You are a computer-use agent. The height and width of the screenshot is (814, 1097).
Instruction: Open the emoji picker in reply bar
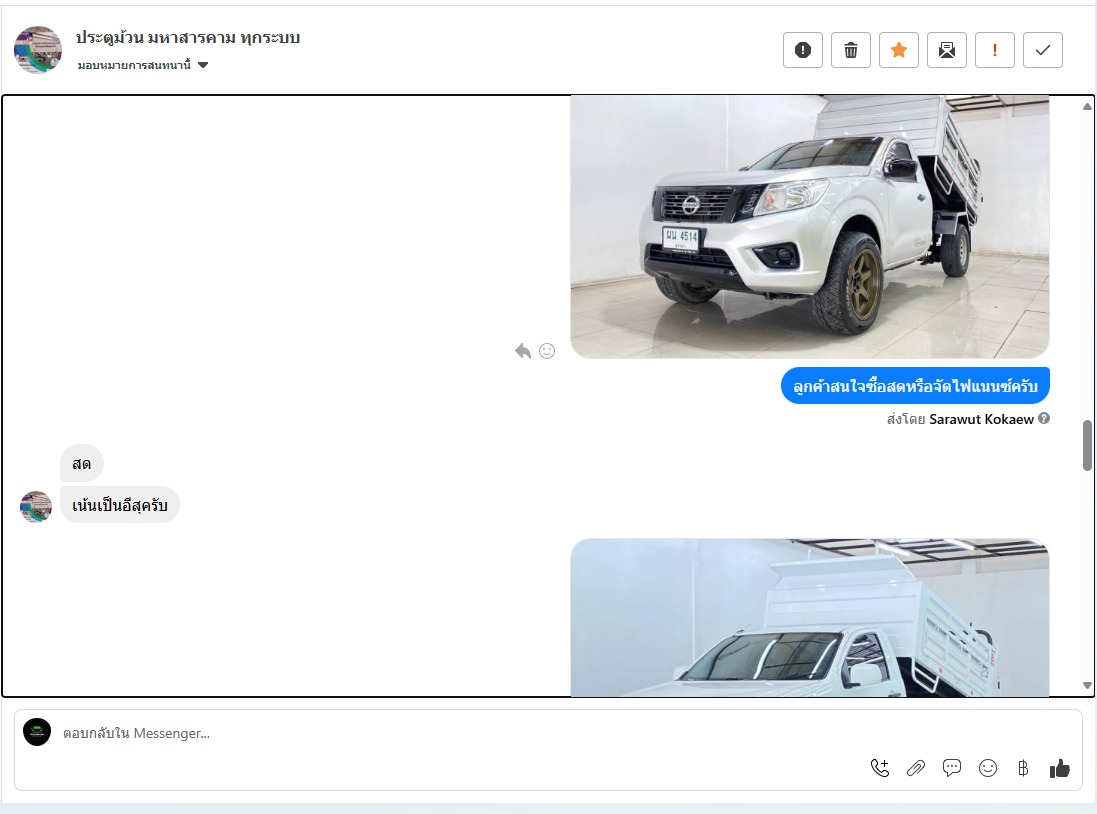pyautogui.click(x=988, y=768)
